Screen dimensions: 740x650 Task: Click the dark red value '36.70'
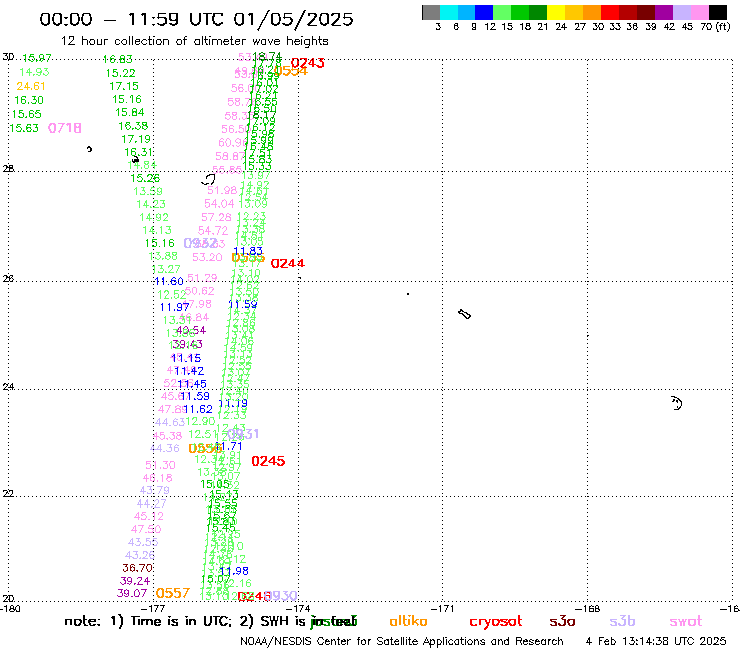[x=137, y=568]
